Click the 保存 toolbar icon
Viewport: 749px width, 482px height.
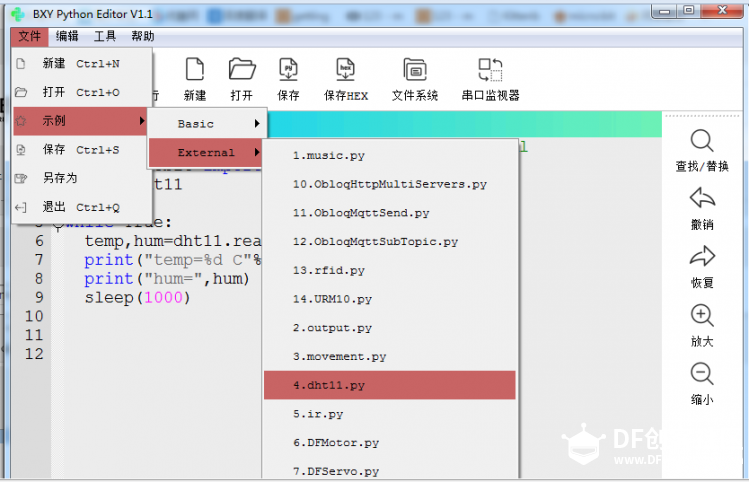(288, 70)
